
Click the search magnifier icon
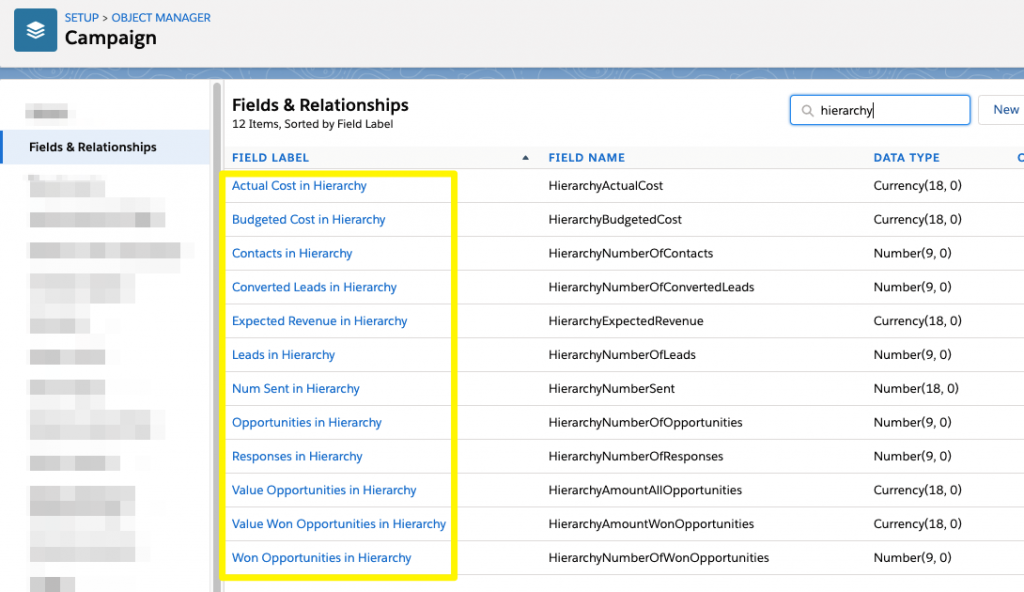coord(807,110)
